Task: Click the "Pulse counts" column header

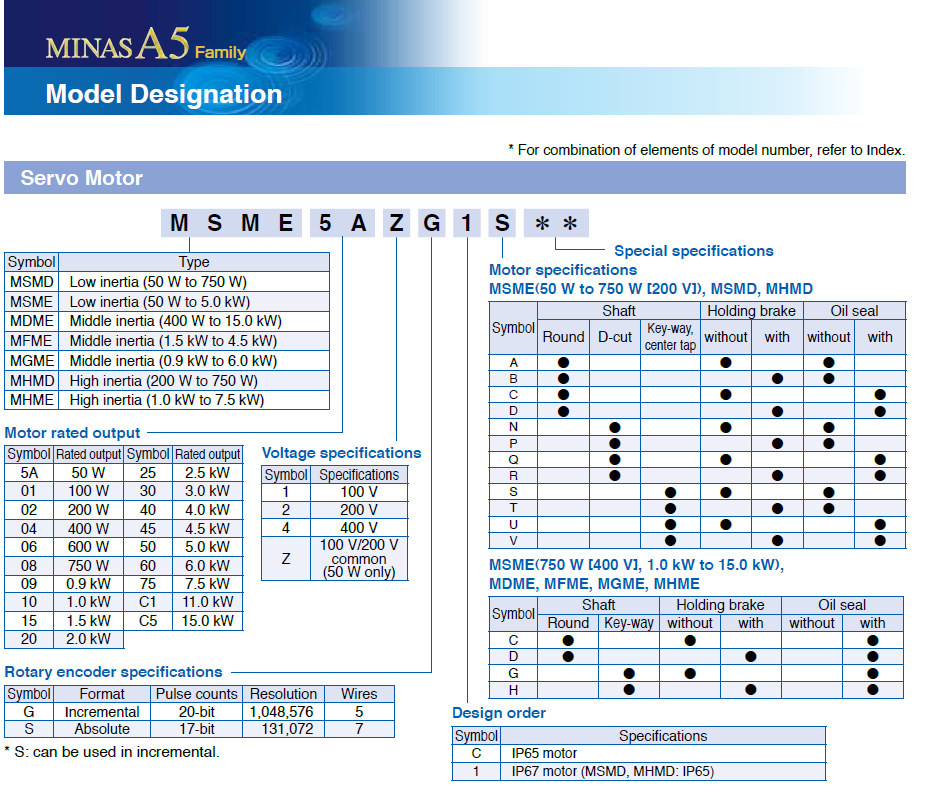Action: point(197,694)
